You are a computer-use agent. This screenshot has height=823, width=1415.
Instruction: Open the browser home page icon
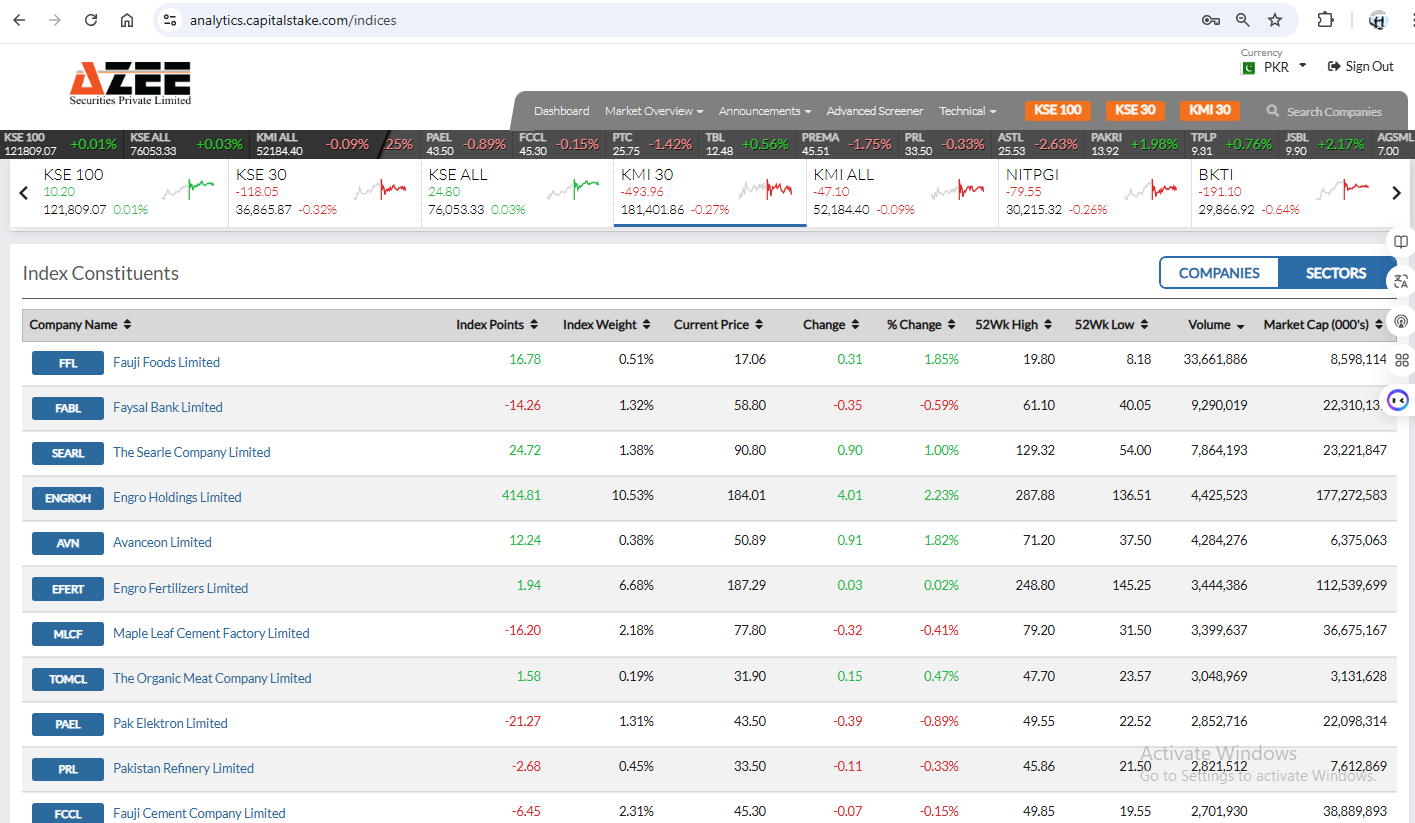pos(126,20)
